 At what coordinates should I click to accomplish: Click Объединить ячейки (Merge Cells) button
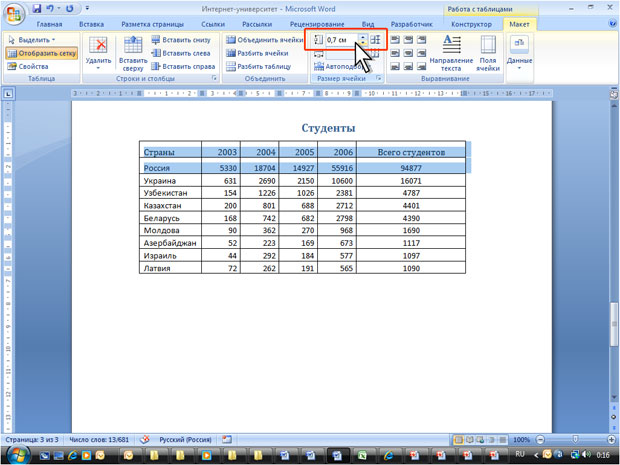(x=263, y=39)
